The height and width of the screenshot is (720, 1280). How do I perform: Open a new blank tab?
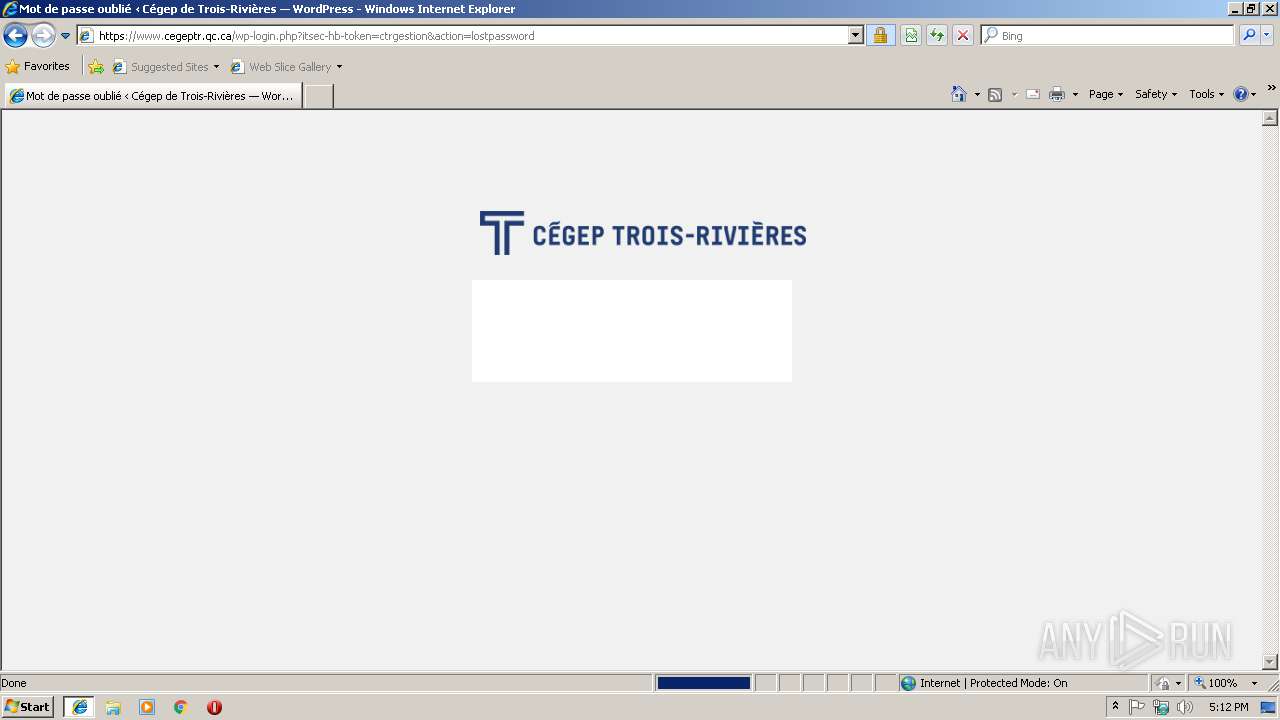point(318,96)
